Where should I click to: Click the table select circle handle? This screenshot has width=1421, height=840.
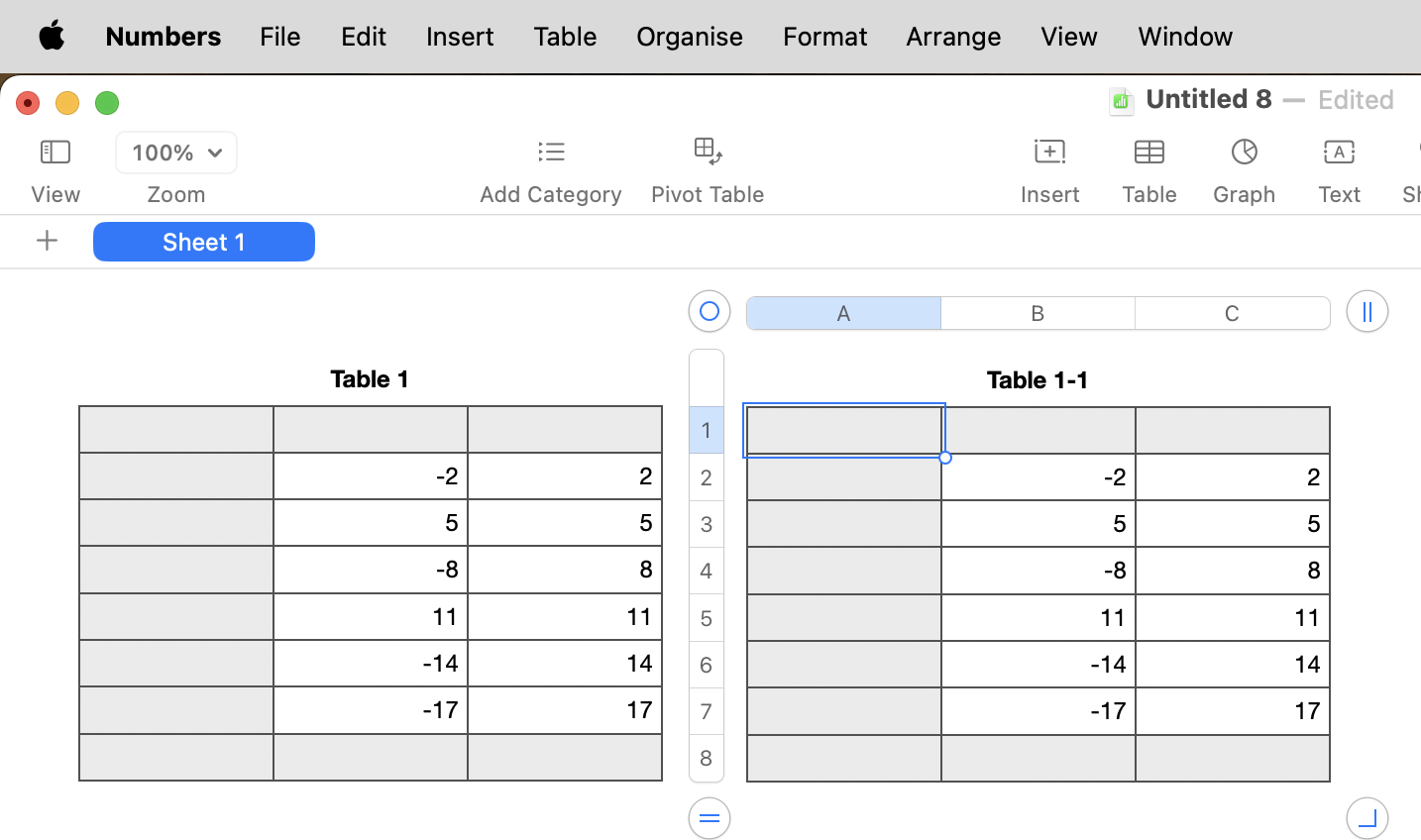pos(709,311)
